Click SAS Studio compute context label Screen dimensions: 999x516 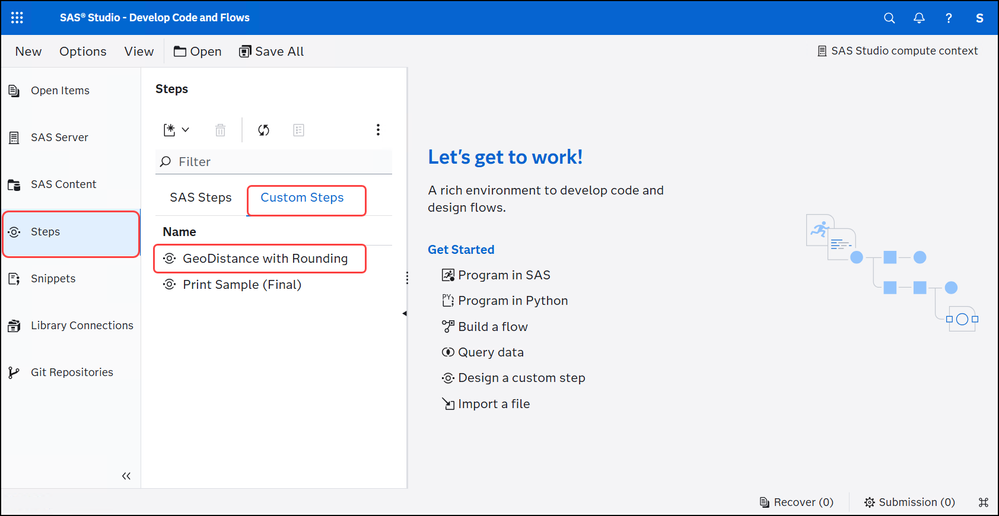pos(898,51)
